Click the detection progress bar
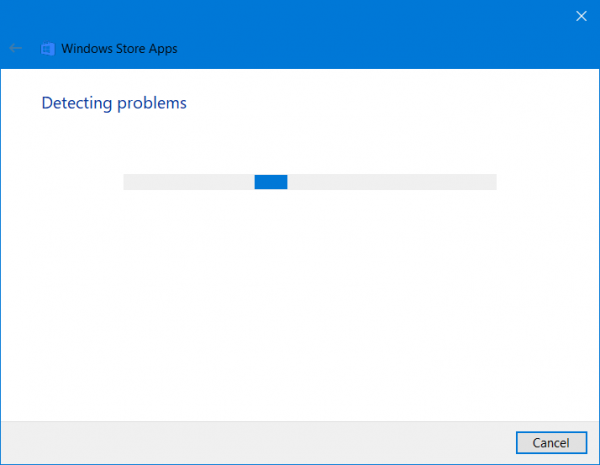Screen dimensions: 600x465 click(x=310, y=182)
